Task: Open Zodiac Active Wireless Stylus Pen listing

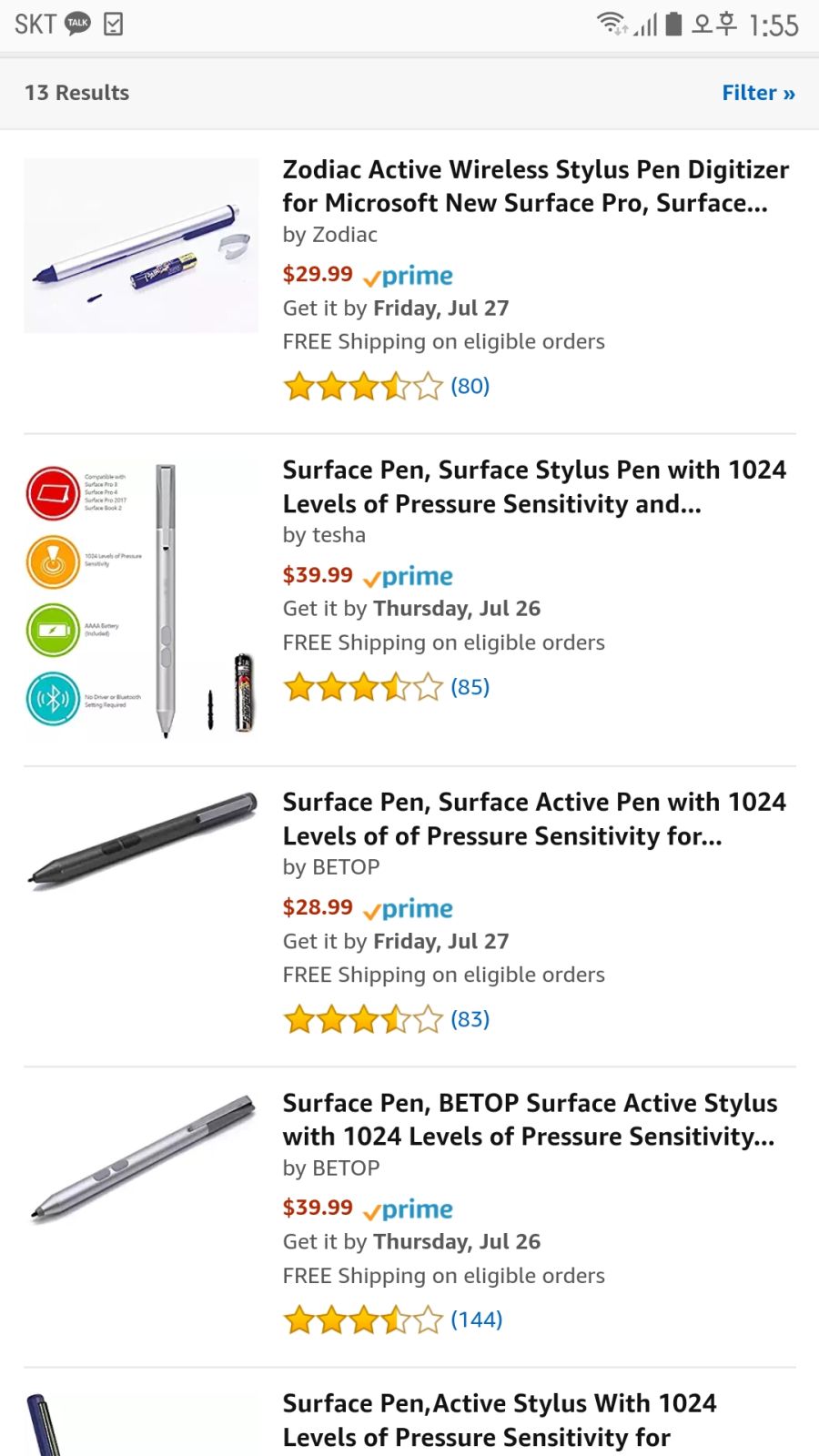Action: click(535, 186)
